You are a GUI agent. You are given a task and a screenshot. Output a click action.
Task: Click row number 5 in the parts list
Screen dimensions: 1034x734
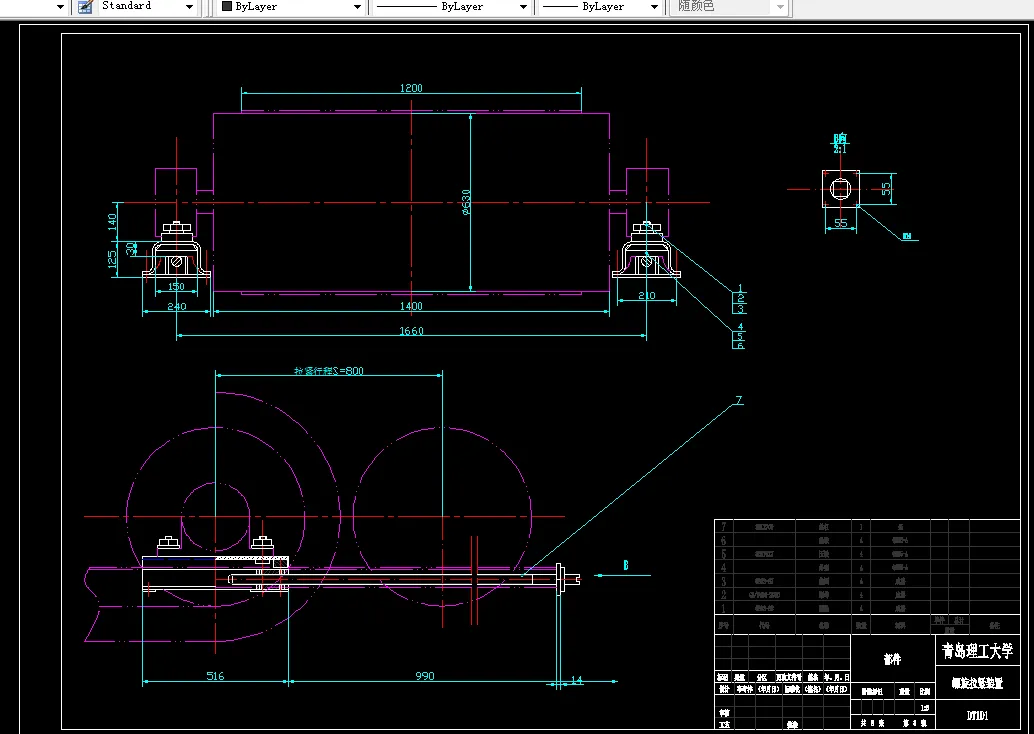(723, 554)
